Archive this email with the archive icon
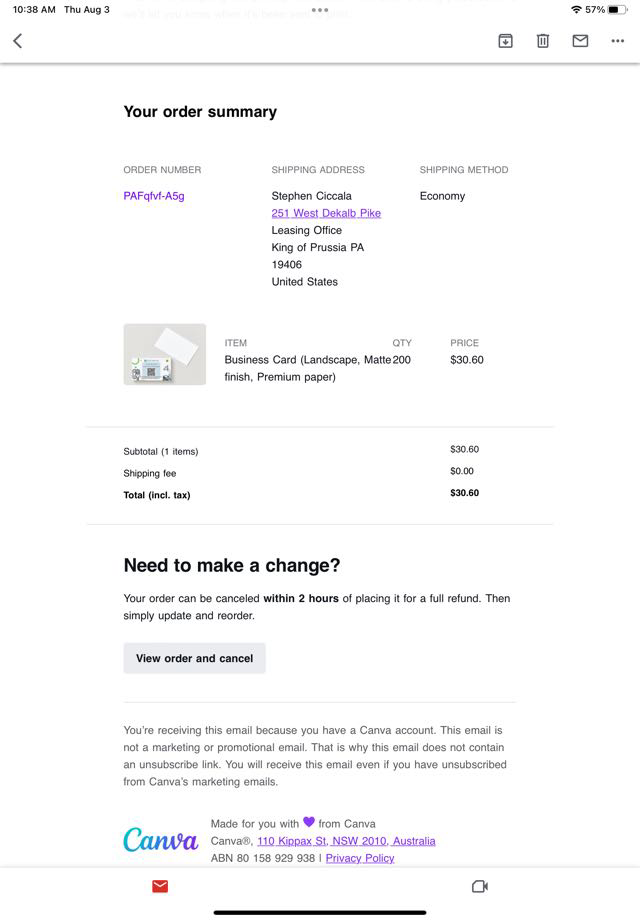640x921 pixels. click(x=505, y=41)
